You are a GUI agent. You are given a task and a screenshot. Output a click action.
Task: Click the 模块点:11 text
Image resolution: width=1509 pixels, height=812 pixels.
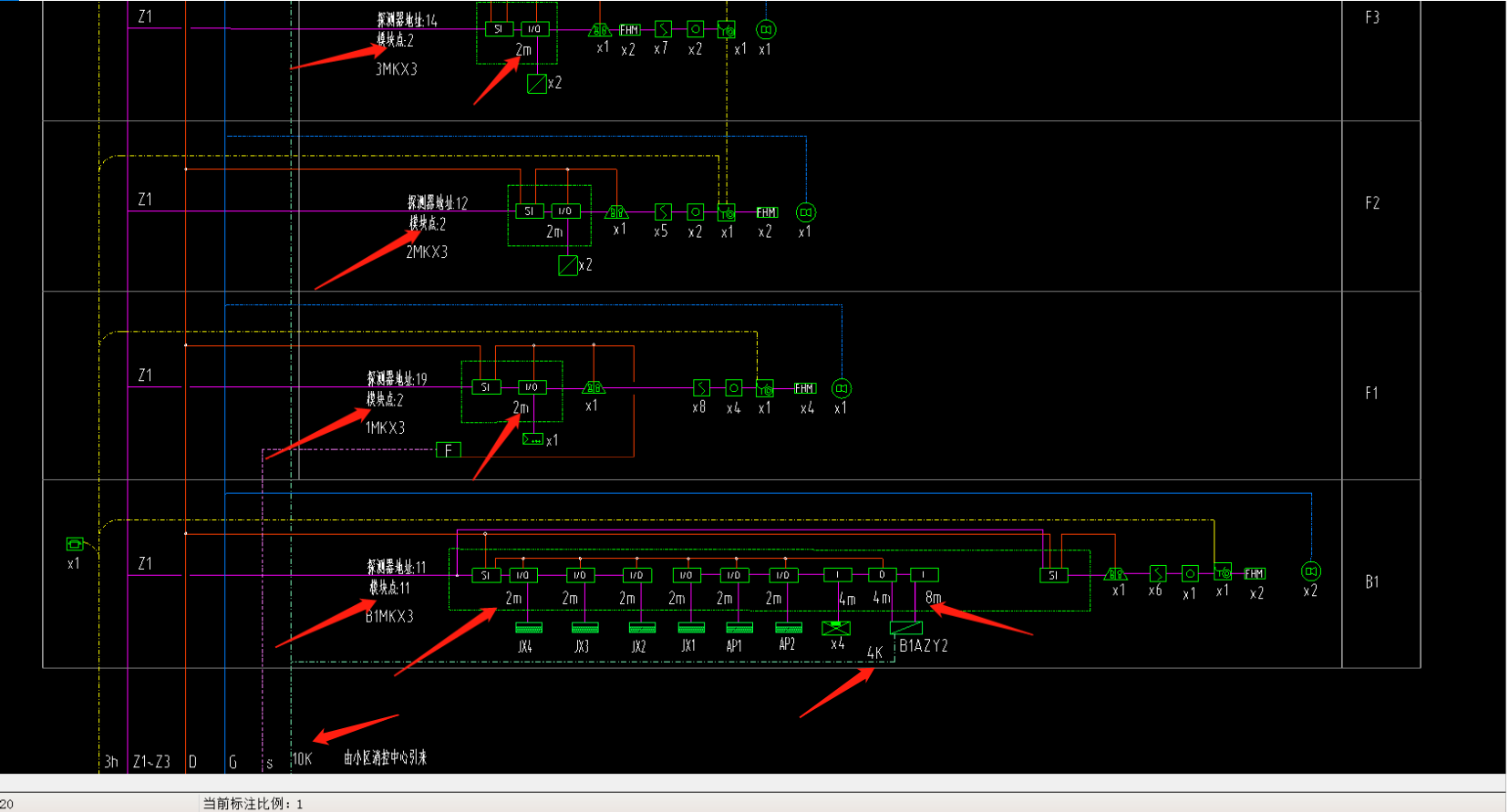[389, 588]
